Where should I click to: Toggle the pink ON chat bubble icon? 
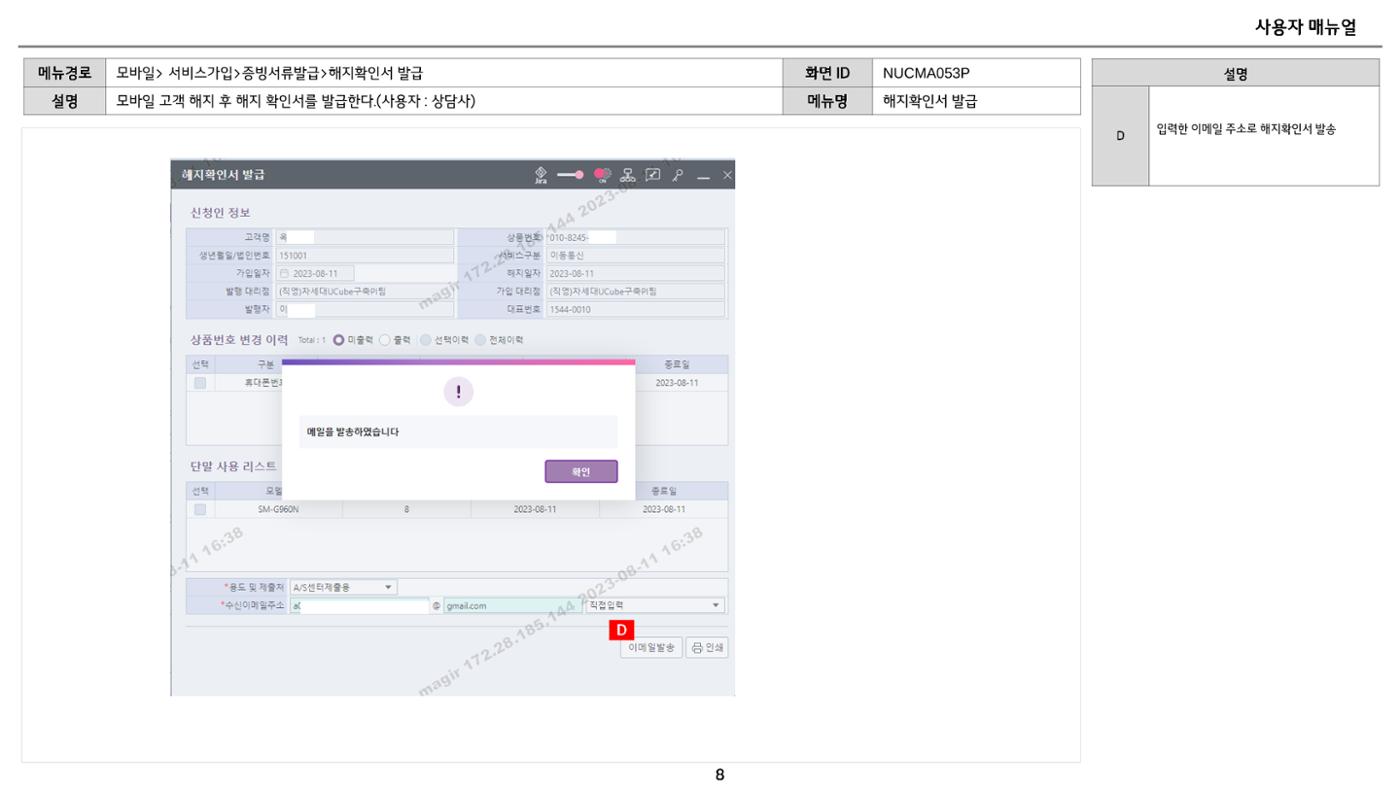(x=604, y=174)
